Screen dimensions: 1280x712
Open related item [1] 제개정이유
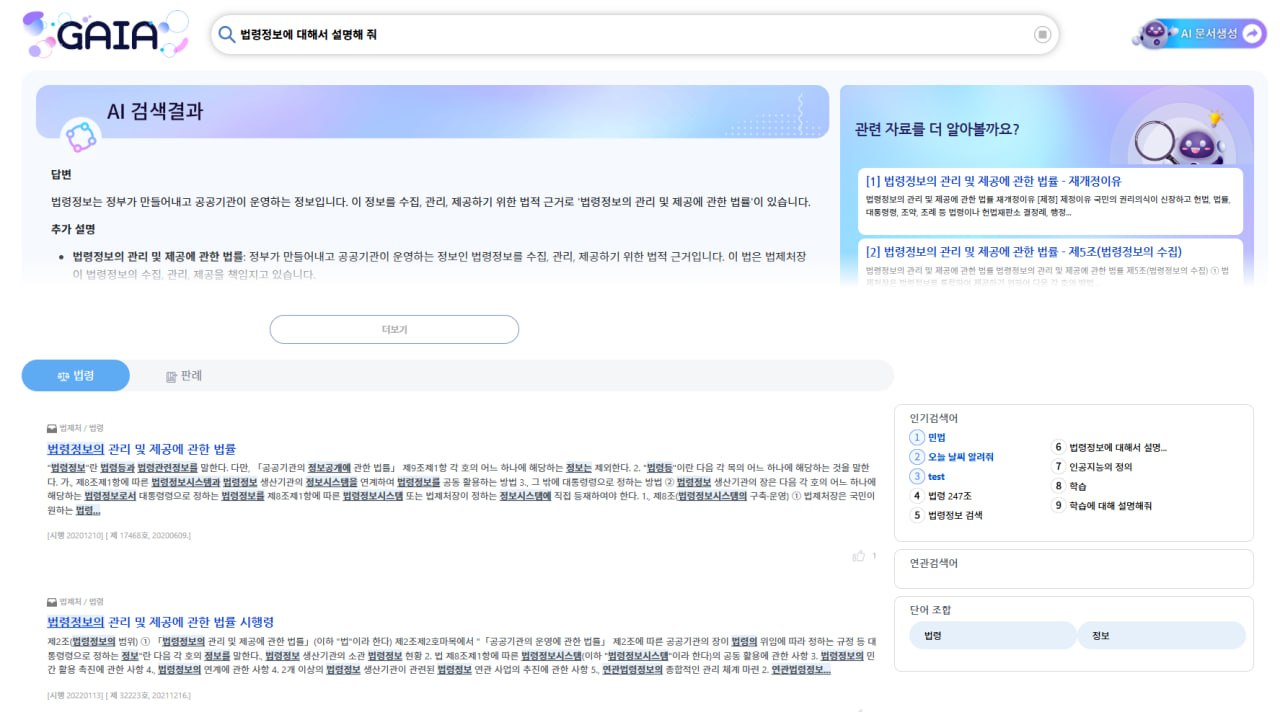[993, 181]
